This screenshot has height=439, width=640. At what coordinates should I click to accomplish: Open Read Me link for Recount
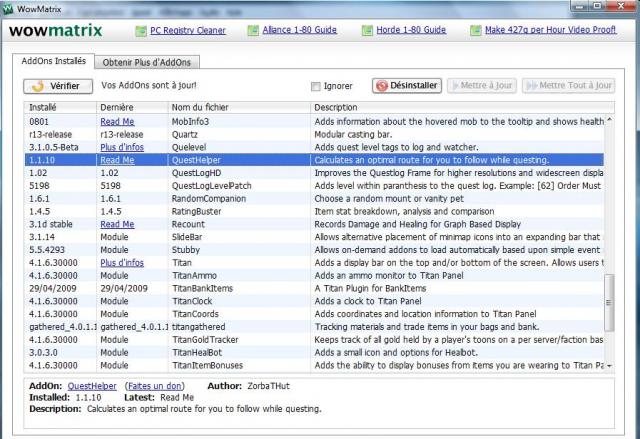[118, 224]
